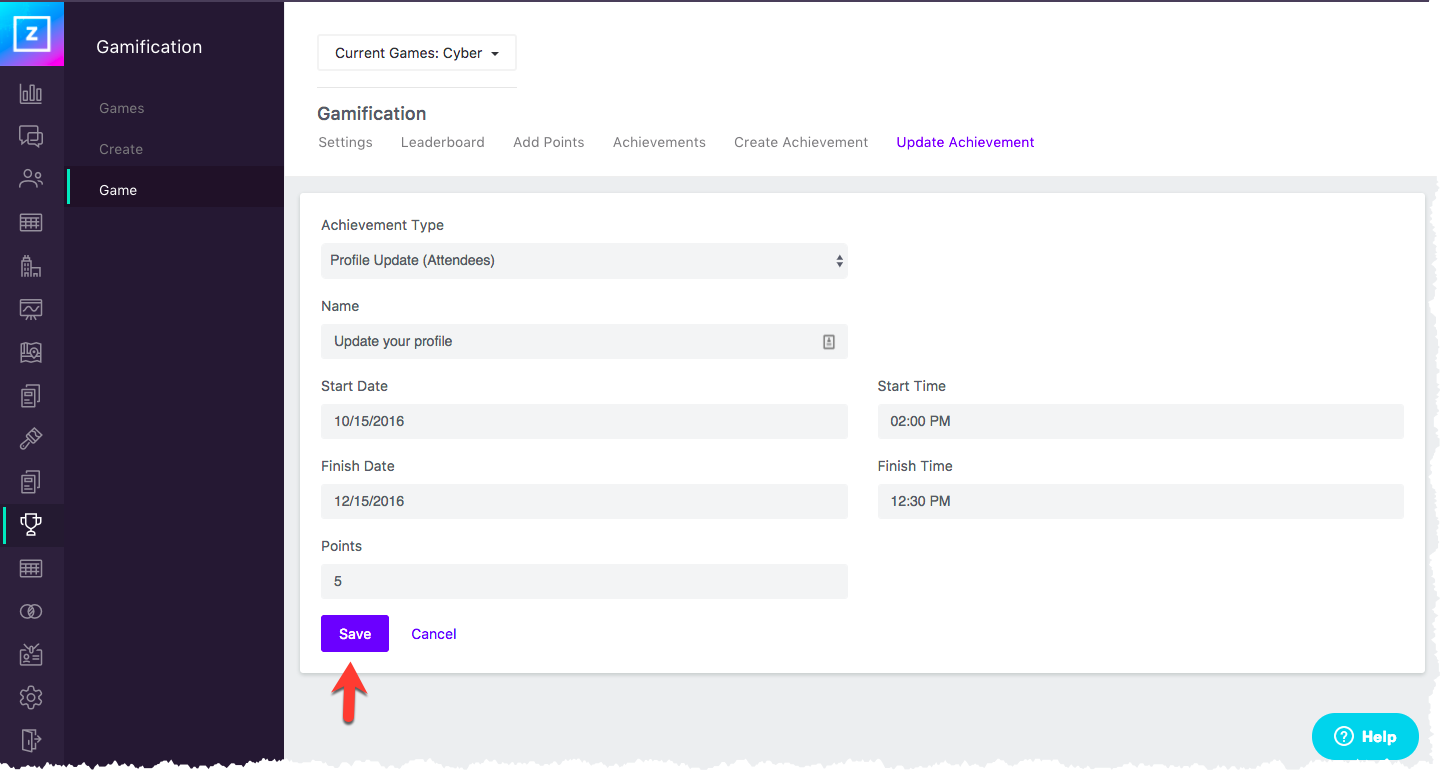1440x770 pixels.
Task: Click the Points input field
Action: tap(584, 581)
